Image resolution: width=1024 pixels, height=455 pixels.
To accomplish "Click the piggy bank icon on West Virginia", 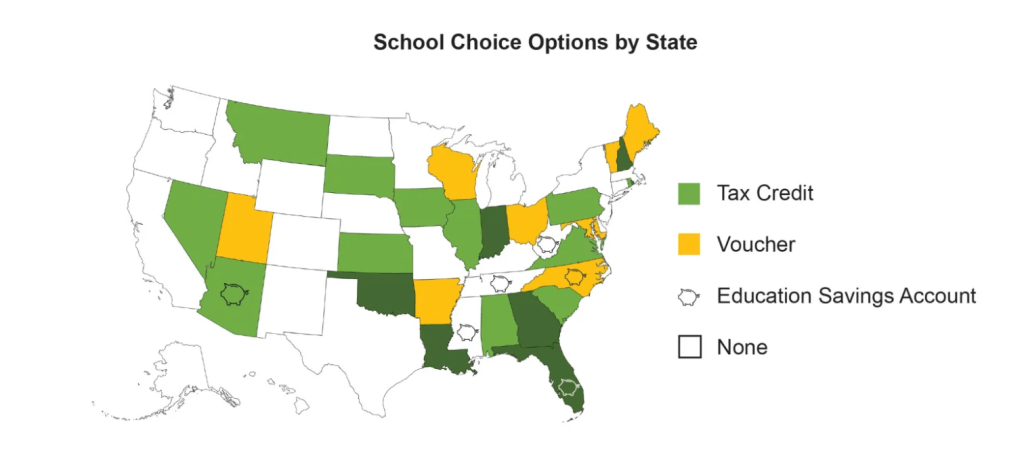I will [x=546, y=243].
